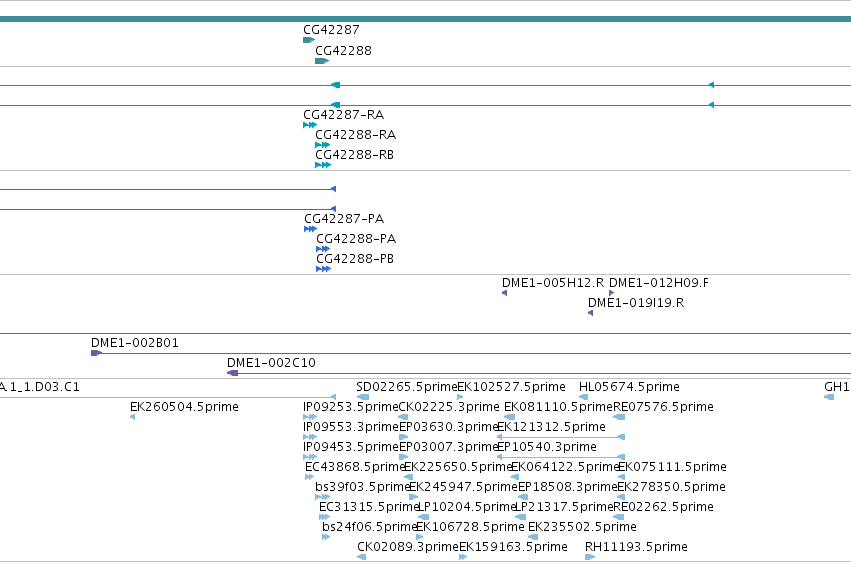
Task: Open the EP18508.3prime EST label
Action: point(568,487)
